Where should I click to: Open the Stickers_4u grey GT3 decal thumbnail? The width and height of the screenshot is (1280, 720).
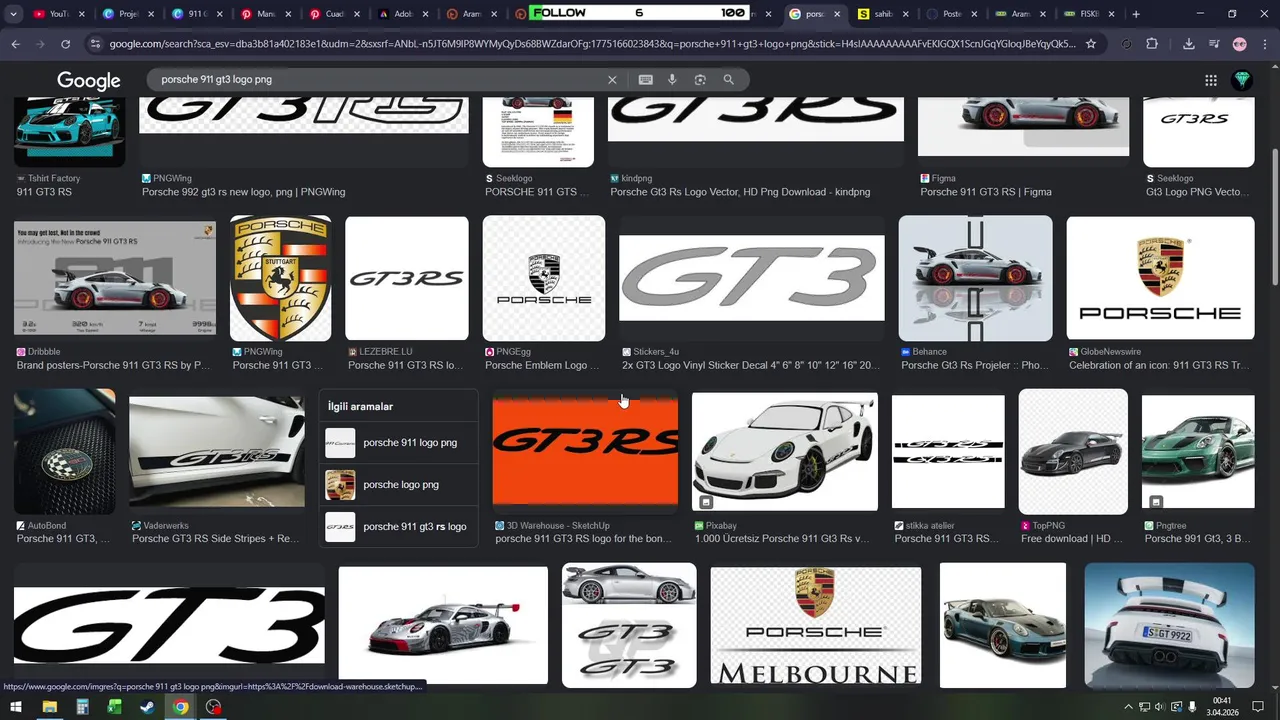click(752, 278)
